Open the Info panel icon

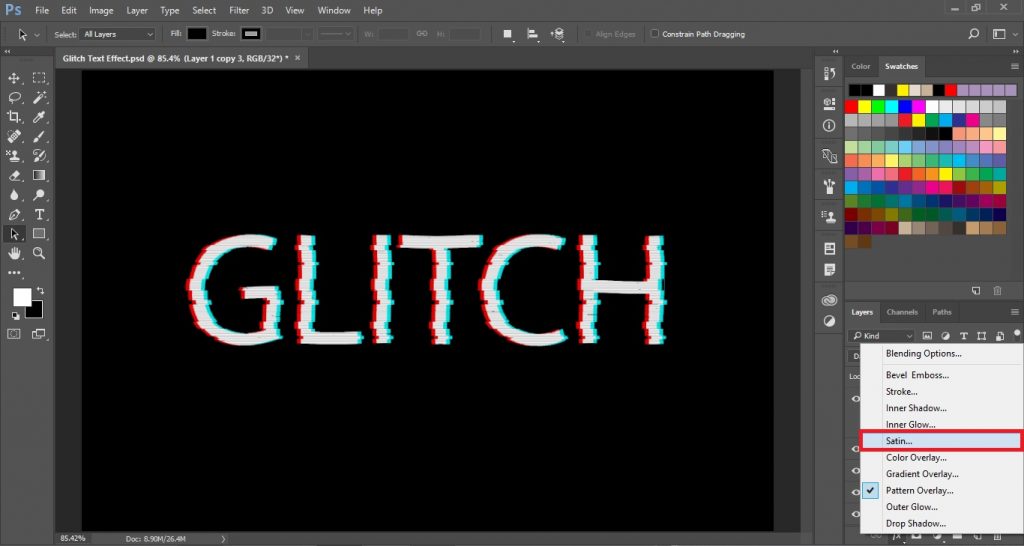tap(829, 125)
